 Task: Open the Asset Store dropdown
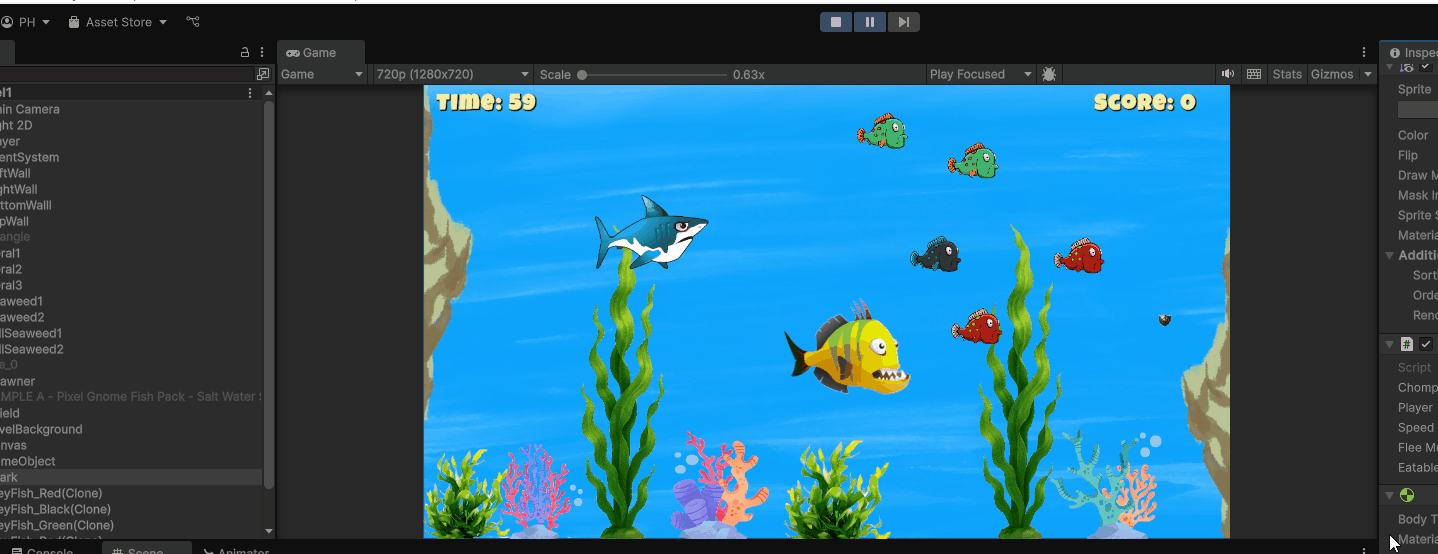click(x=118, y=22)
